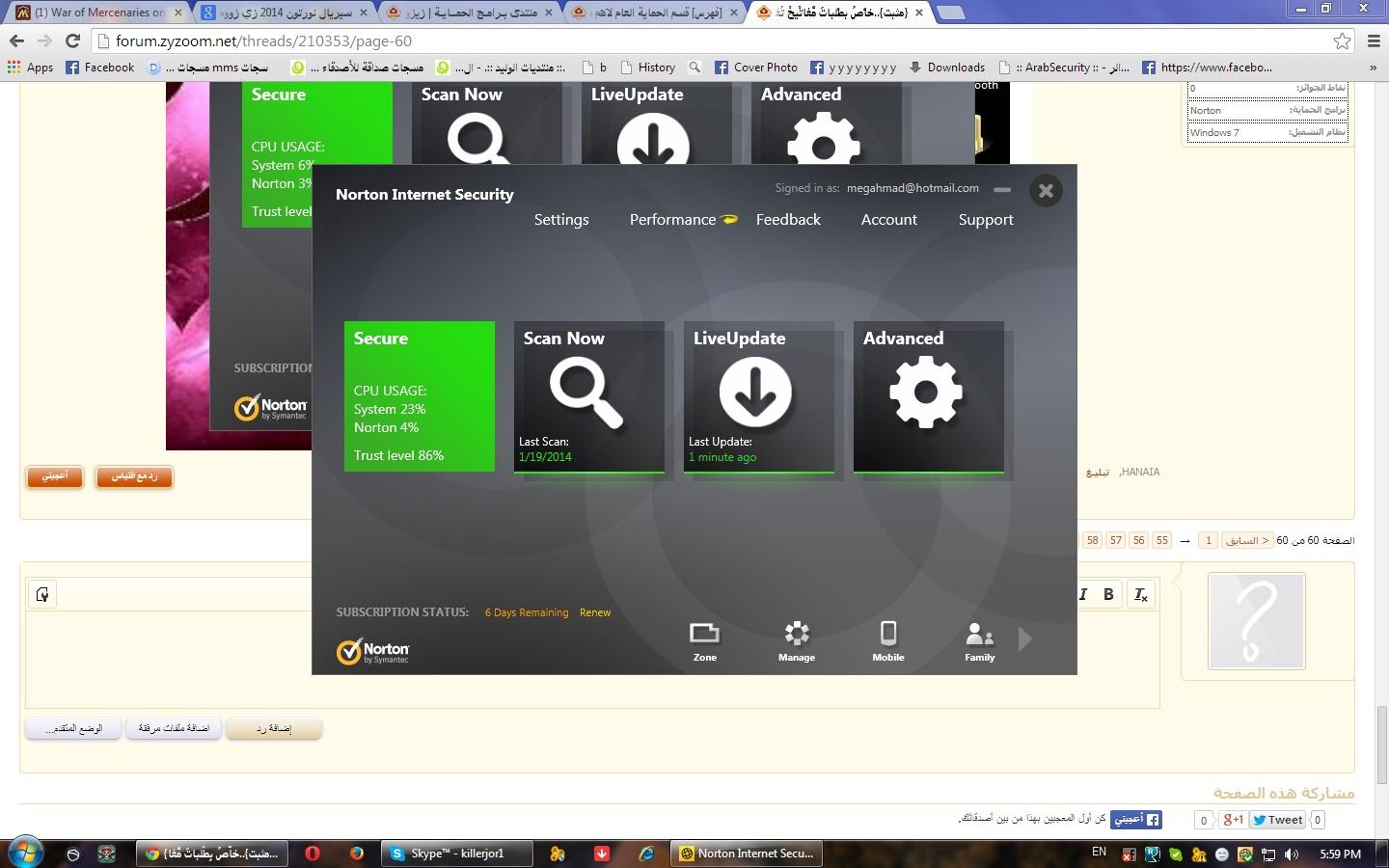This screenshot has height=868, width=1389.
Task: Open the Advanced gear tile in the Norton window
Action: click(928, 396)
